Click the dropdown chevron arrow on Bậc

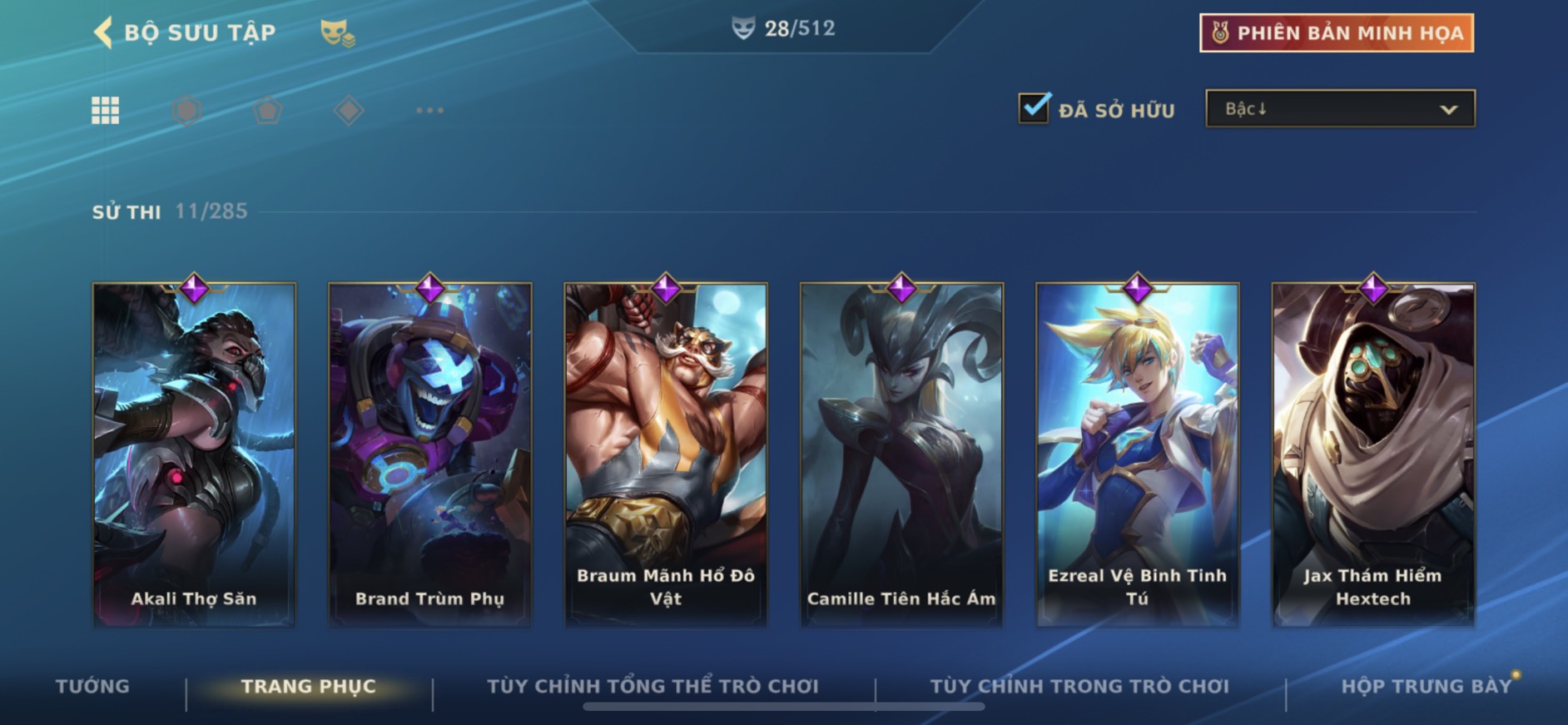pyautogui.click(x=1448, y=109)
